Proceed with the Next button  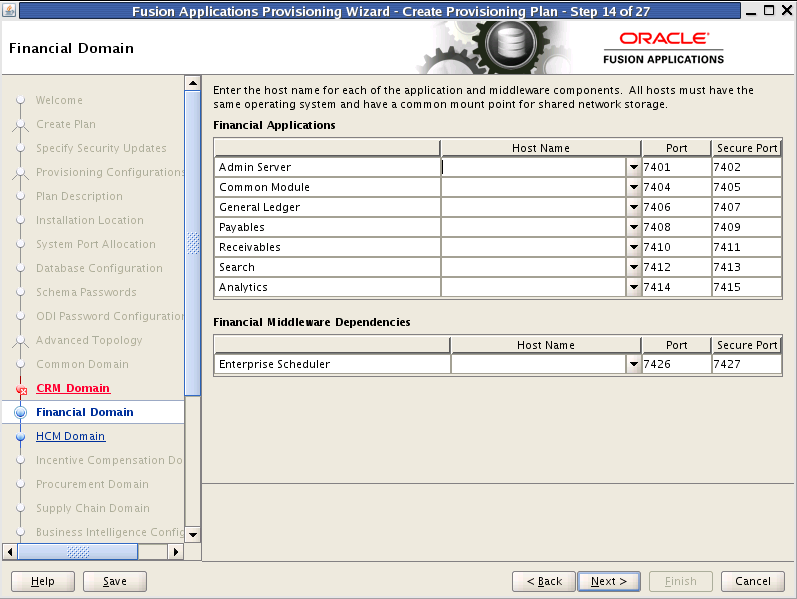(x=609, y=581)
